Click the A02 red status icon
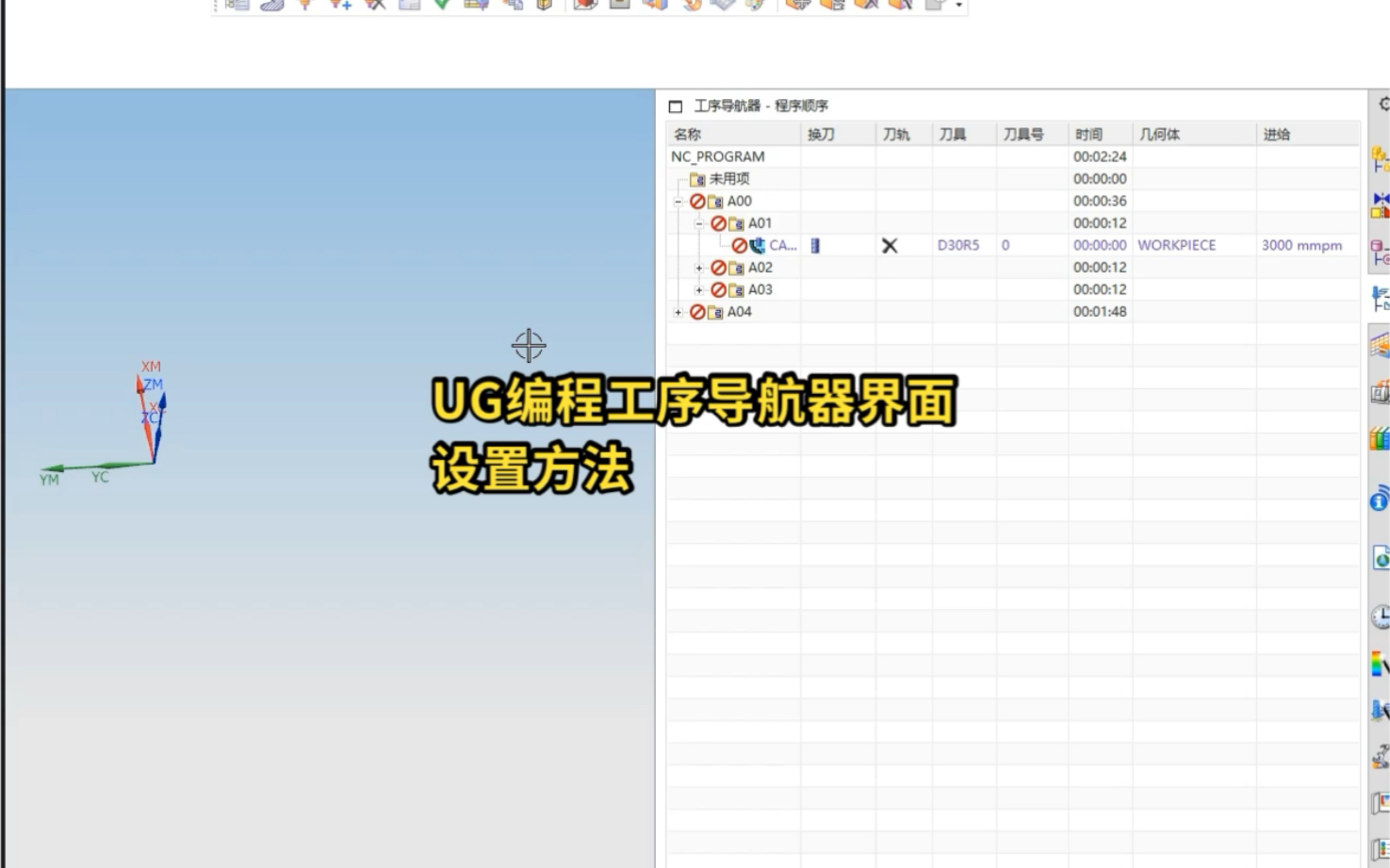The height and width of the screenshot is (868, 1390). (718, 268)
